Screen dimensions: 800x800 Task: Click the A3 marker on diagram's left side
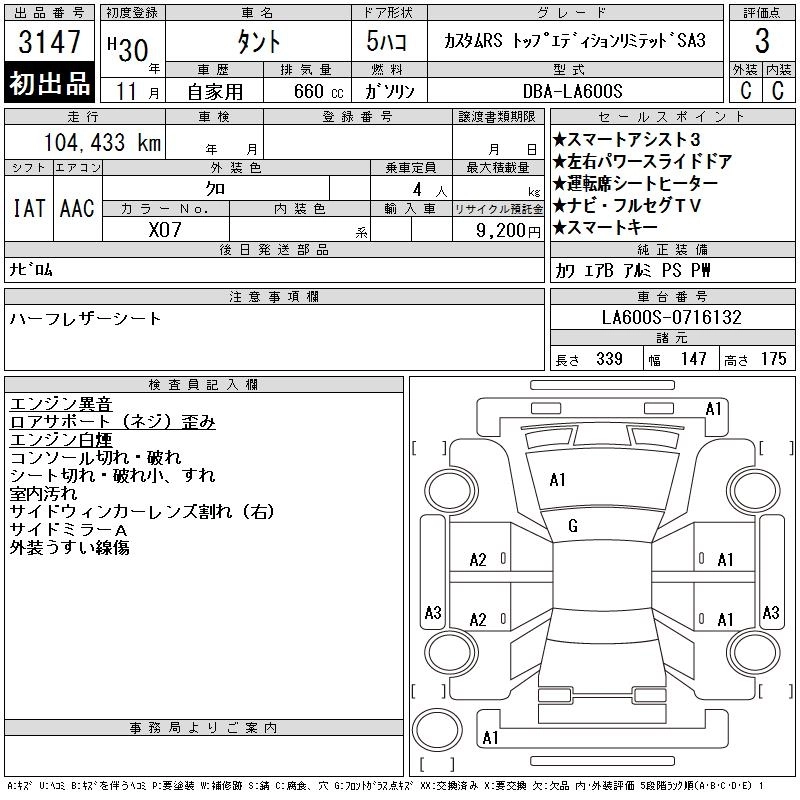tap(433, 613)
